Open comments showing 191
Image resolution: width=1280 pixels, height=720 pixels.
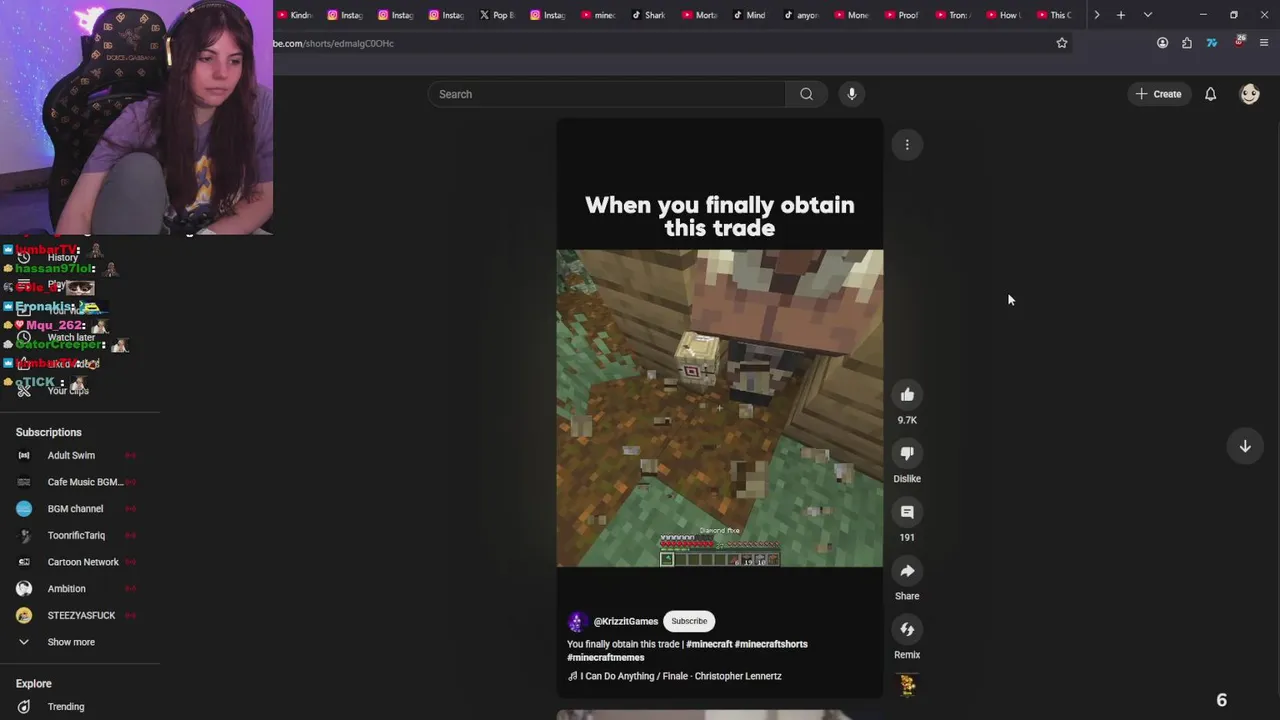[x=907, y=512]
